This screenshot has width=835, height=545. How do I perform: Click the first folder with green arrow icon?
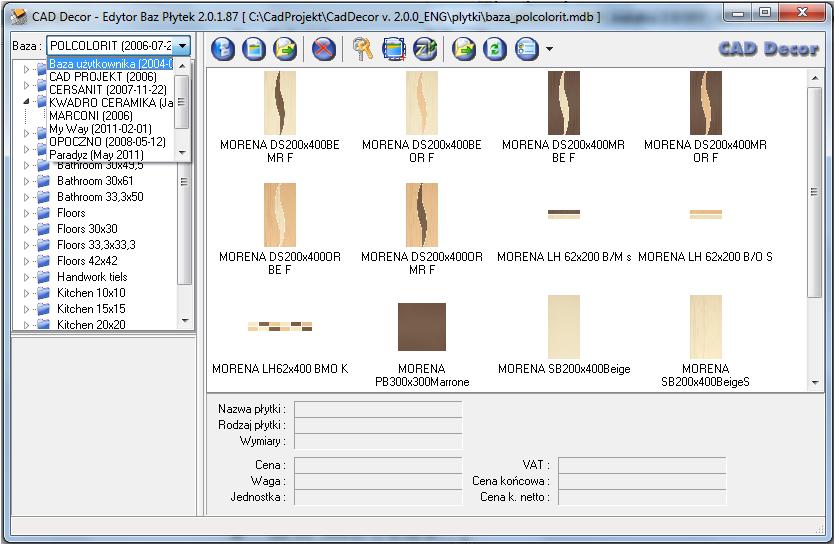pos(285,49)
